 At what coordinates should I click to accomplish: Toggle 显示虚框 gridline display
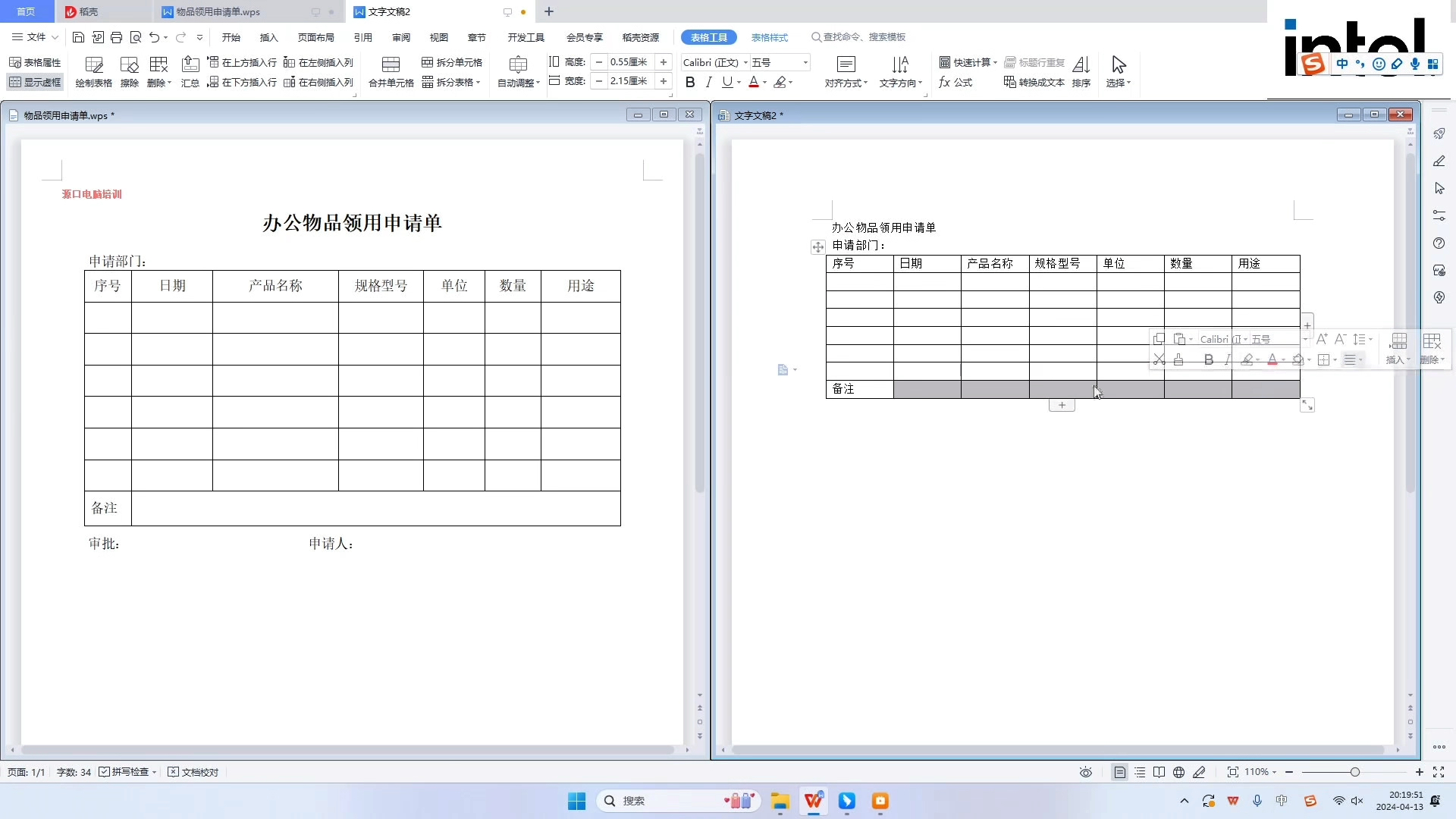pos(35,82)
